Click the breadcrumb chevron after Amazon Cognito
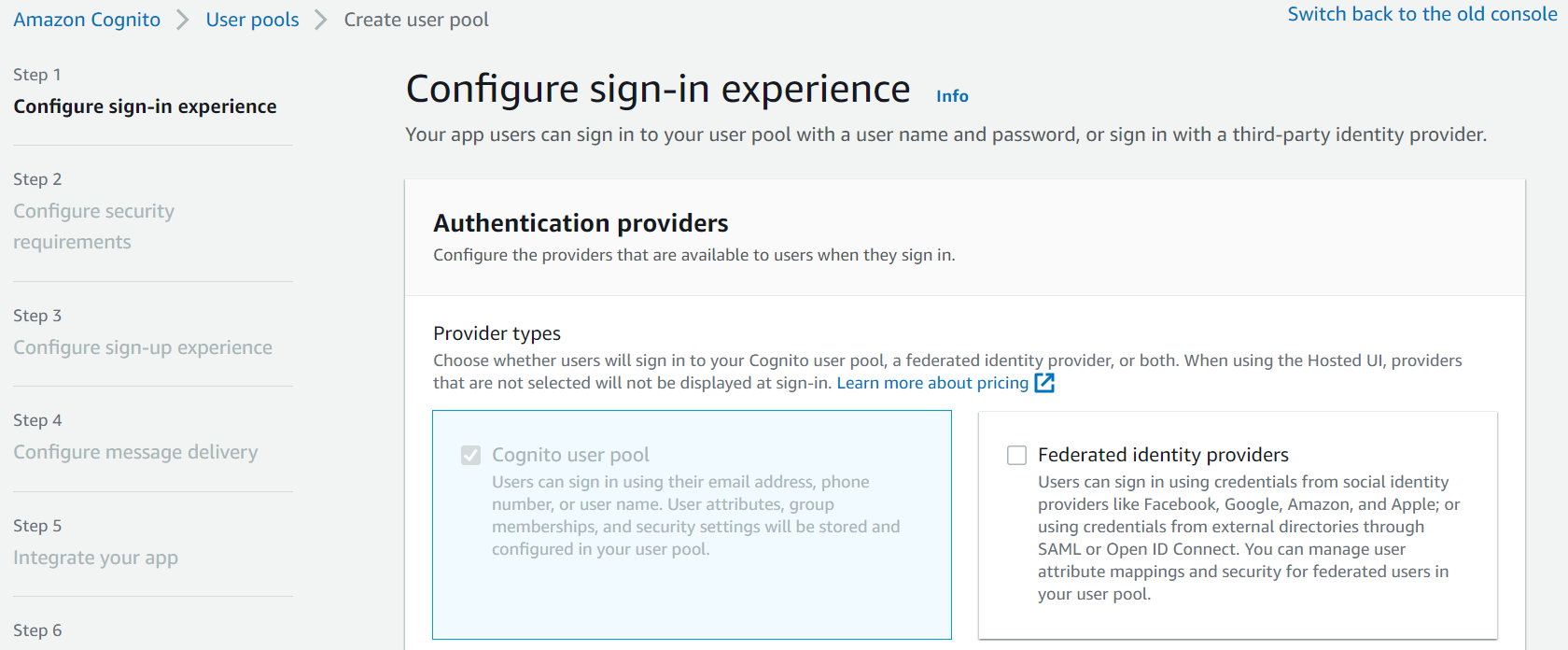The width and height of the screenshot is (1568, 650). point(181,19)
